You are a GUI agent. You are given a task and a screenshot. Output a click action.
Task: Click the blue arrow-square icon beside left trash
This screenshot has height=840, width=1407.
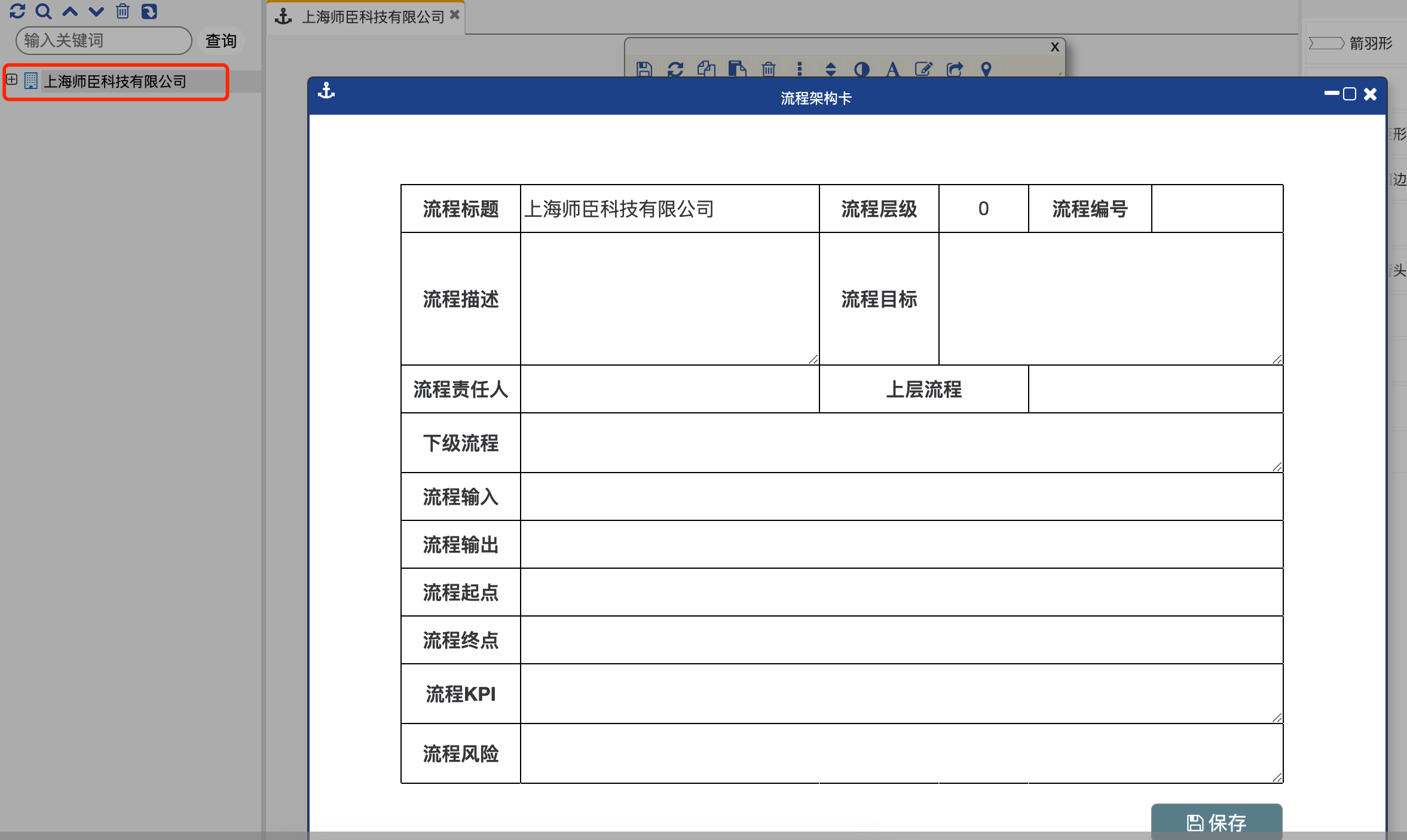point(149,11)
